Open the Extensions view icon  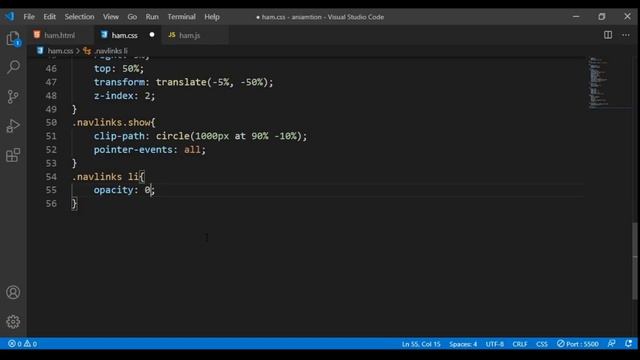click(13, 155)
